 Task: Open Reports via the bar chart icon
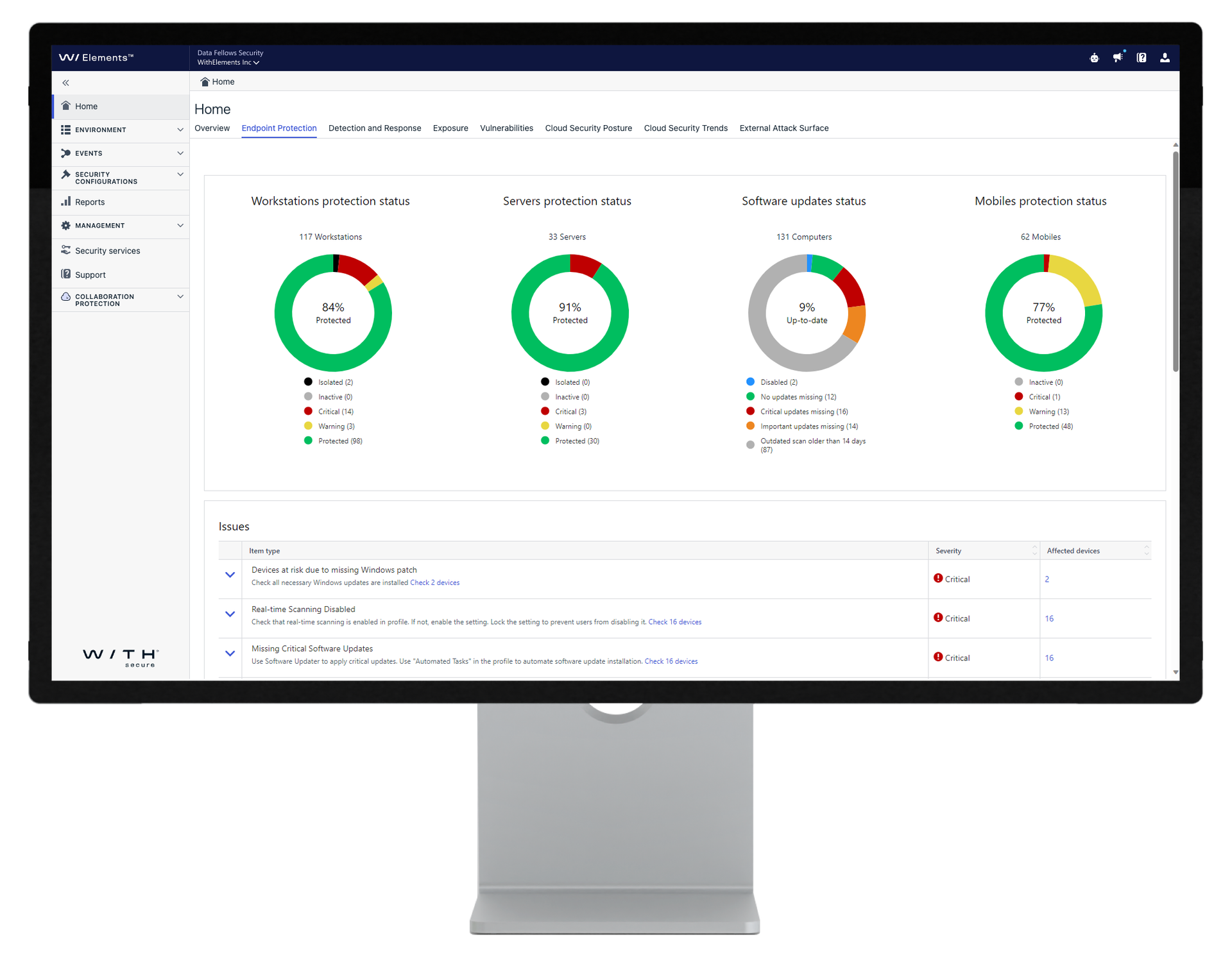click(x=67, y=201)
